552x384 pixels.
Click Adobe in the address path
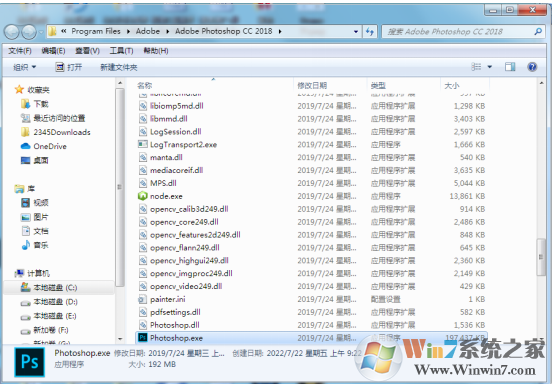pos(148,31)
